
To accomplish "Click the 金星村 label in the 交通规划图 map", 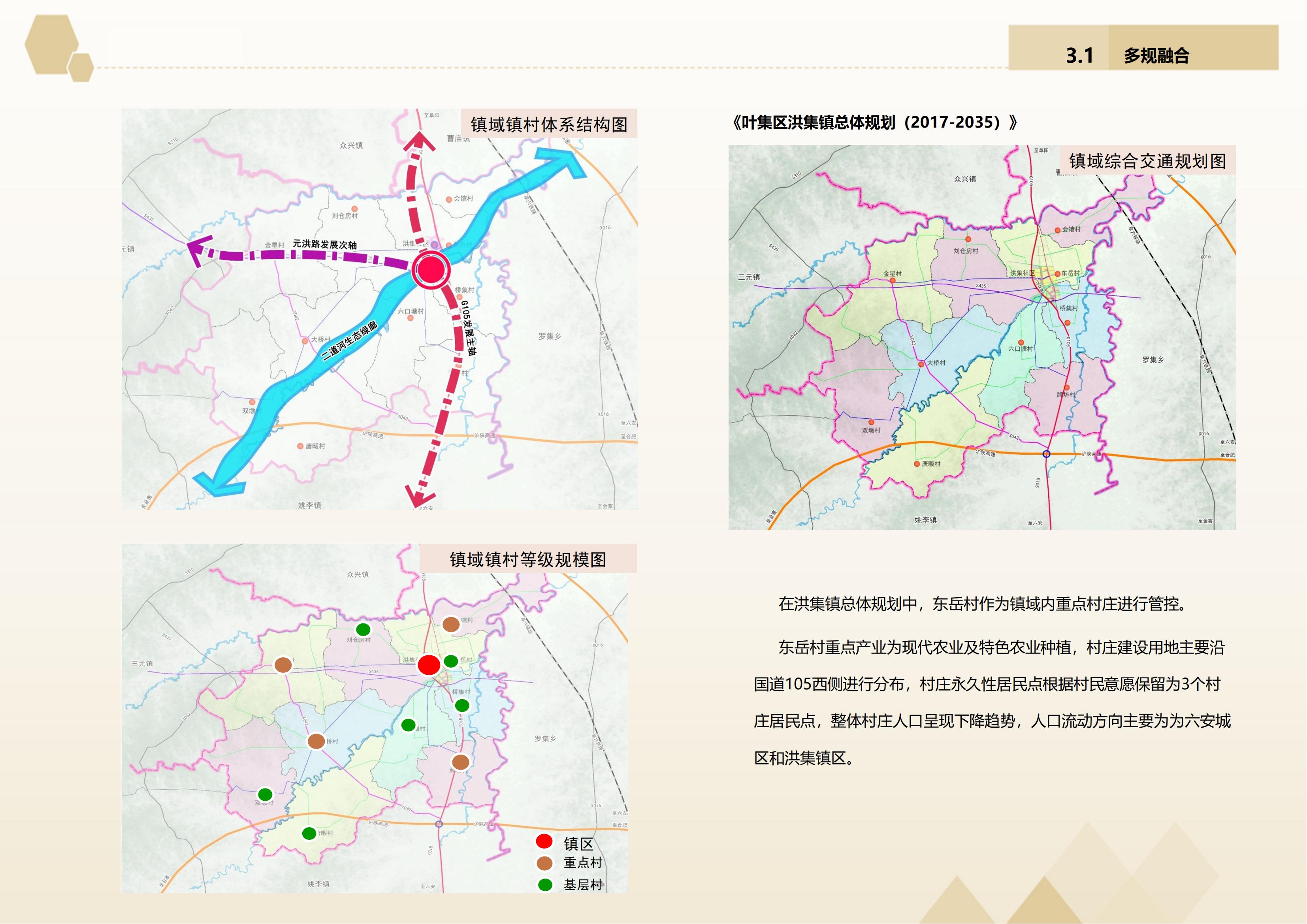I will click(x=893, y=274).
